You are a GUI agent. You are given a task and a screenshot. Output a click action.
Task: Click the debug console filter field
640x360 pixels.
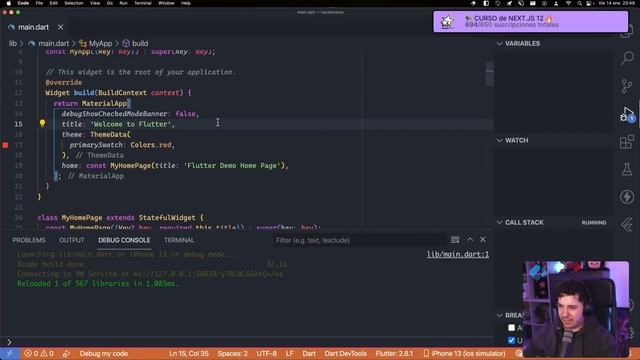pyautogui.click(x=359, y=240)
